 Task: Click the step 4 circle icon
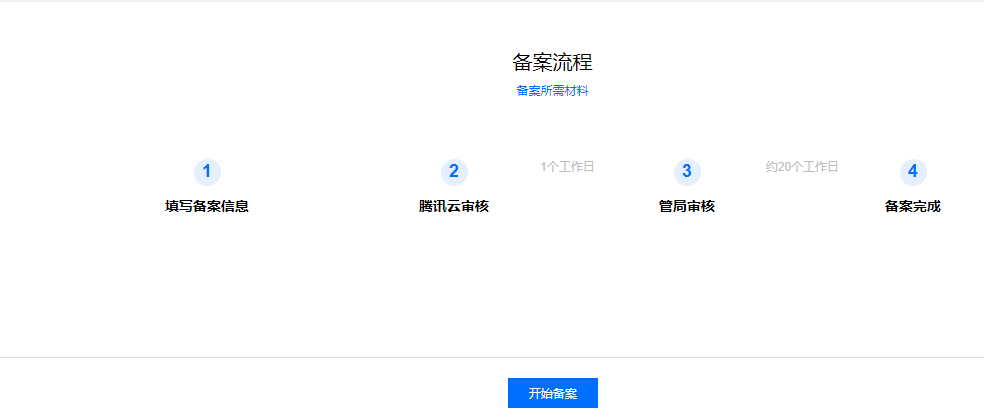(x=913, y=172)
